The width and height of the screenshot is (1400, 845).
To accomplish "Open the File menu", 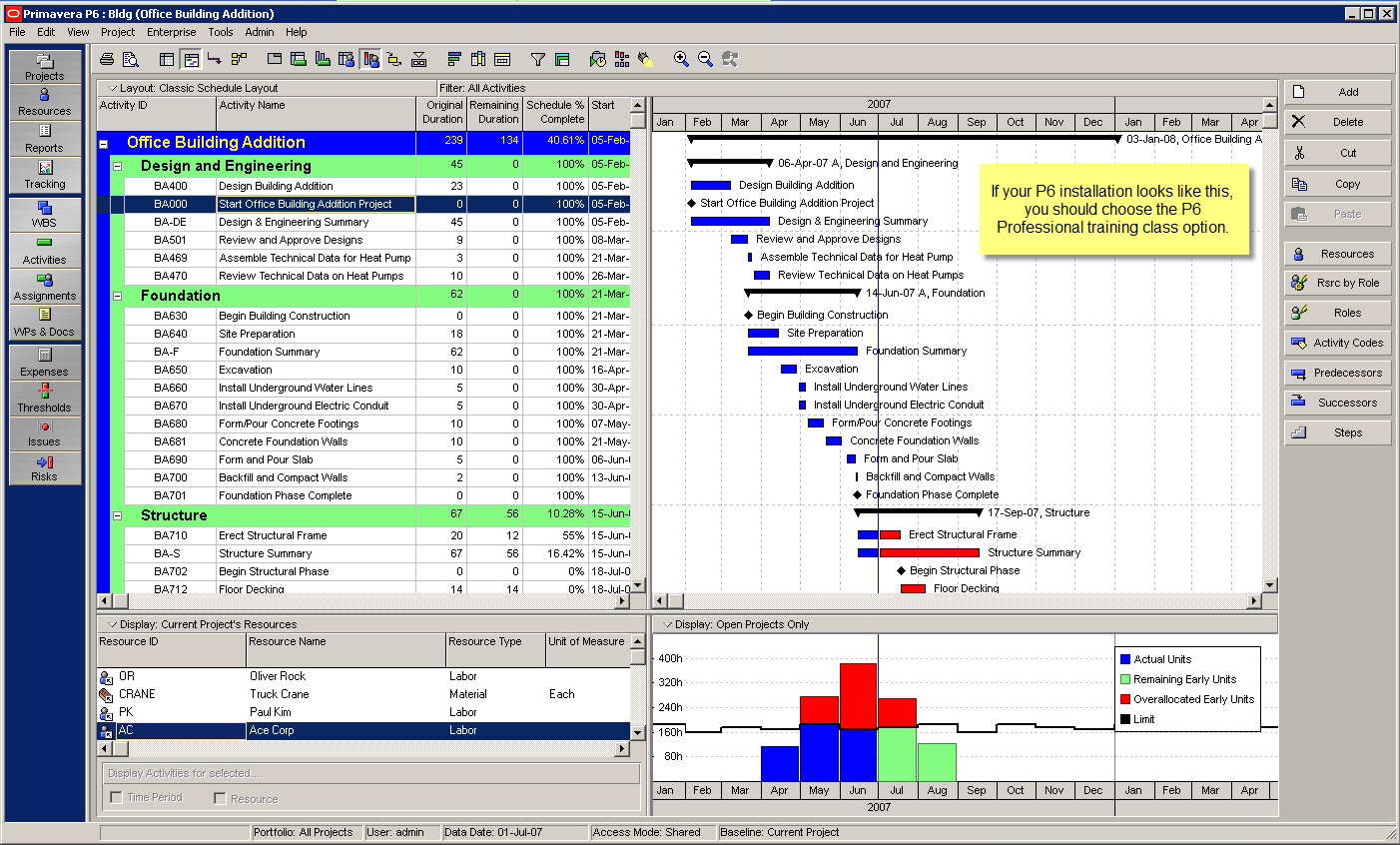I will coord(18,32).
